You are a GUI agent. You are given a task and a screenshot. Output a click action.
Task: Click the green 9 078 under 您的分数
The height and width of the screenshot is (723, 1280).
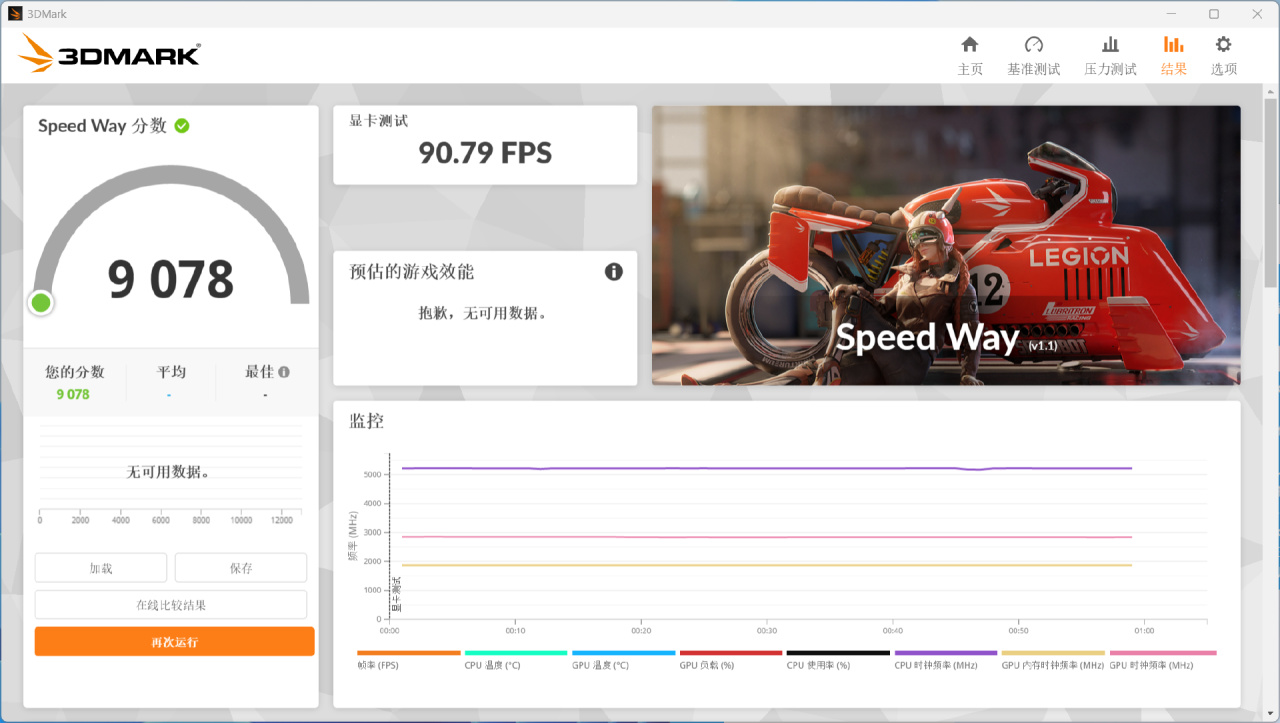pos(73,394)
